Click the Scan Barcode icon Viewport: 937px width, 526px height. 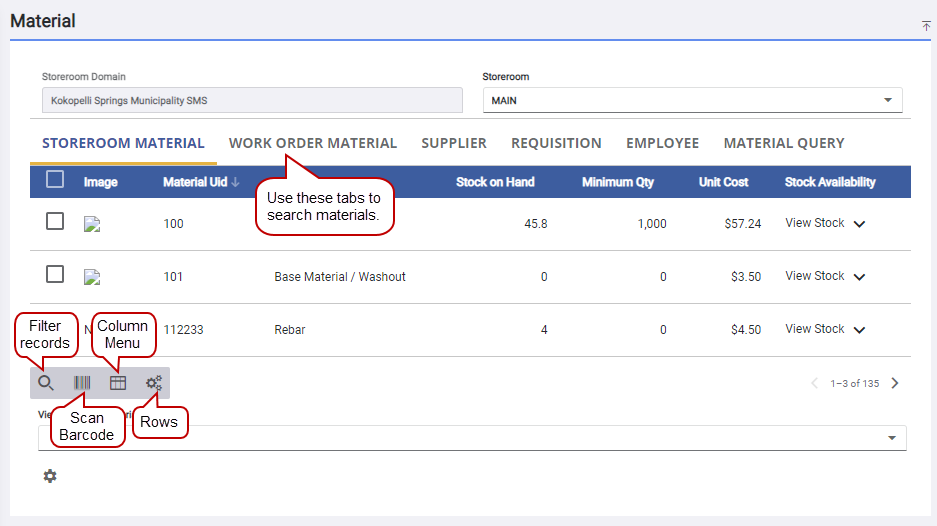pyautogui.click(x=82, y=383)
